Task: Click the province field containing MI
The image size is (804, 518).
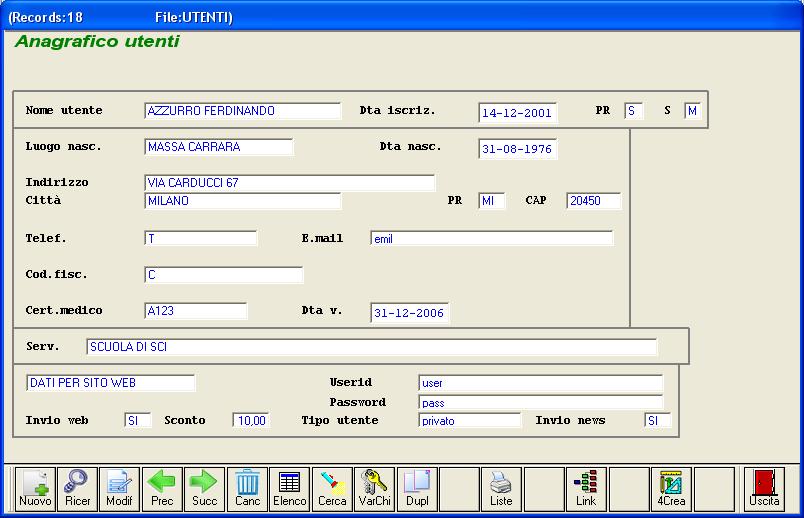Action: pos(491,201)
